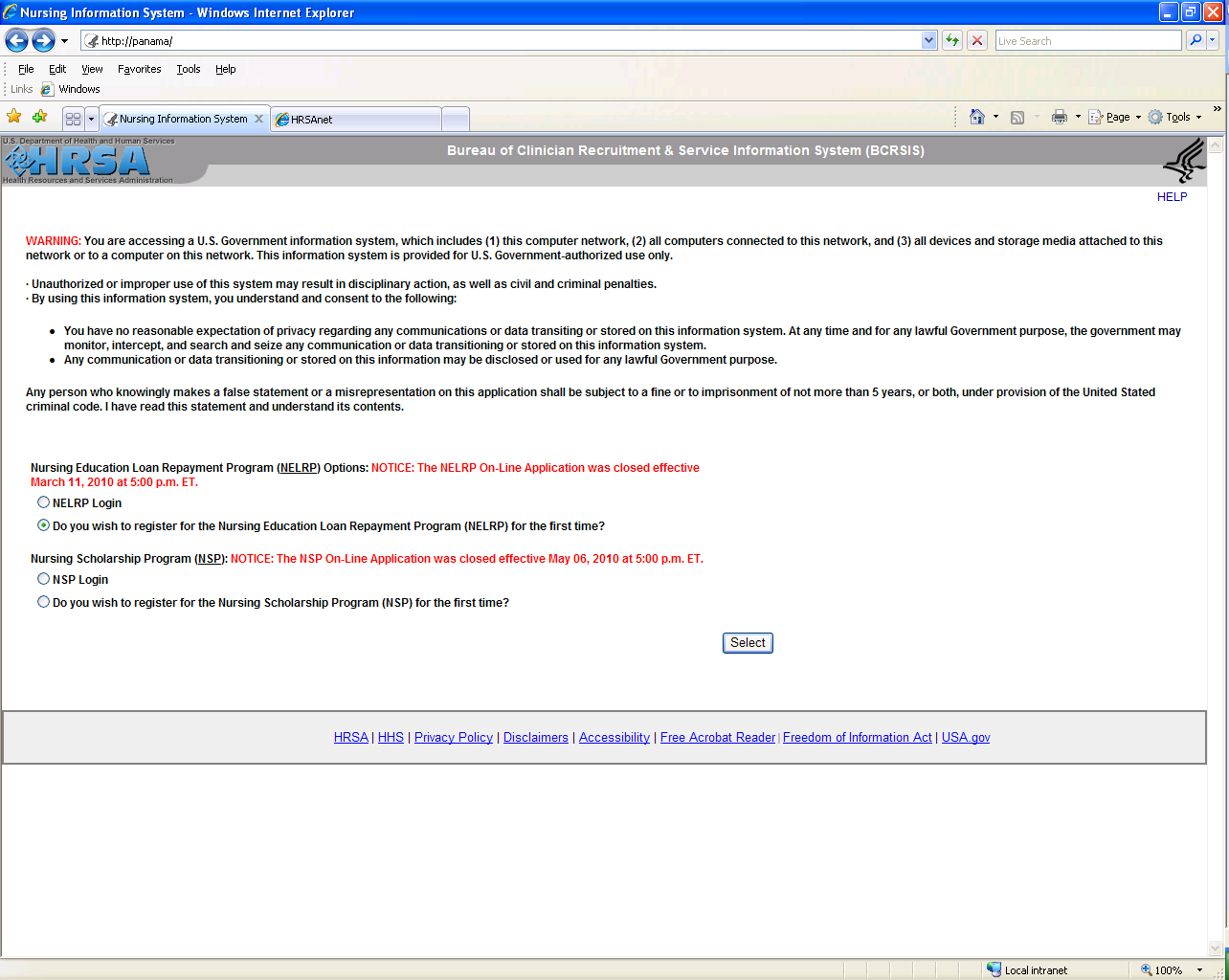Open the View menu
Screen dimensions: 1229x980
[x=92, y=69]
